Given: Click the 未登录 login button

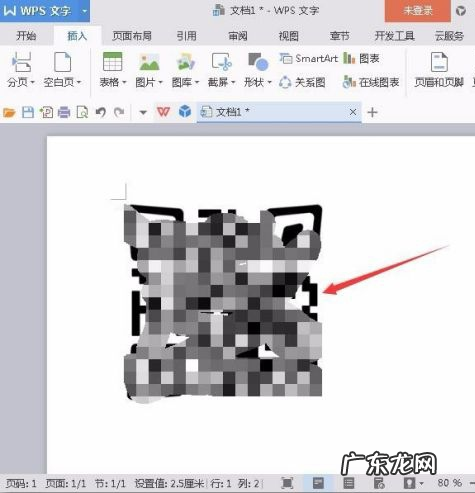Looking at the screenshot, I should tap(418, 11).
